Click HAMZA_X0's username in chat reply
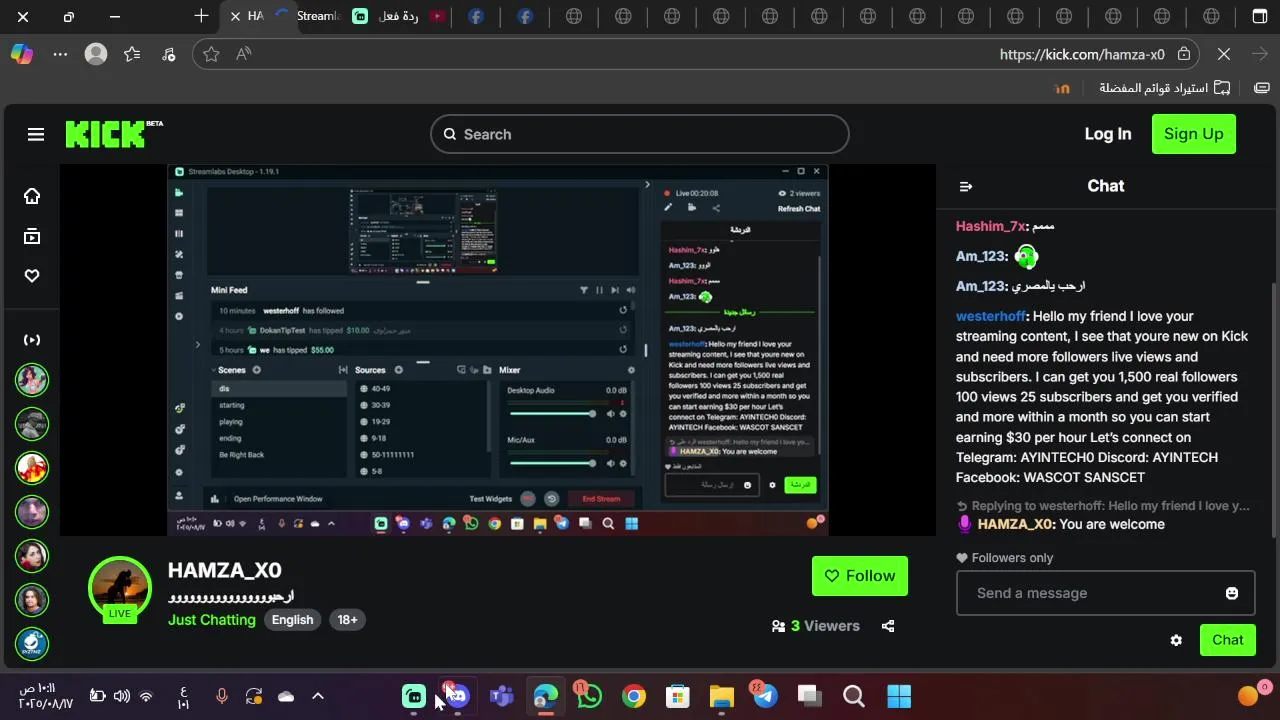The width and height of the screenshot is (1280, 720). coord(1015,524)
